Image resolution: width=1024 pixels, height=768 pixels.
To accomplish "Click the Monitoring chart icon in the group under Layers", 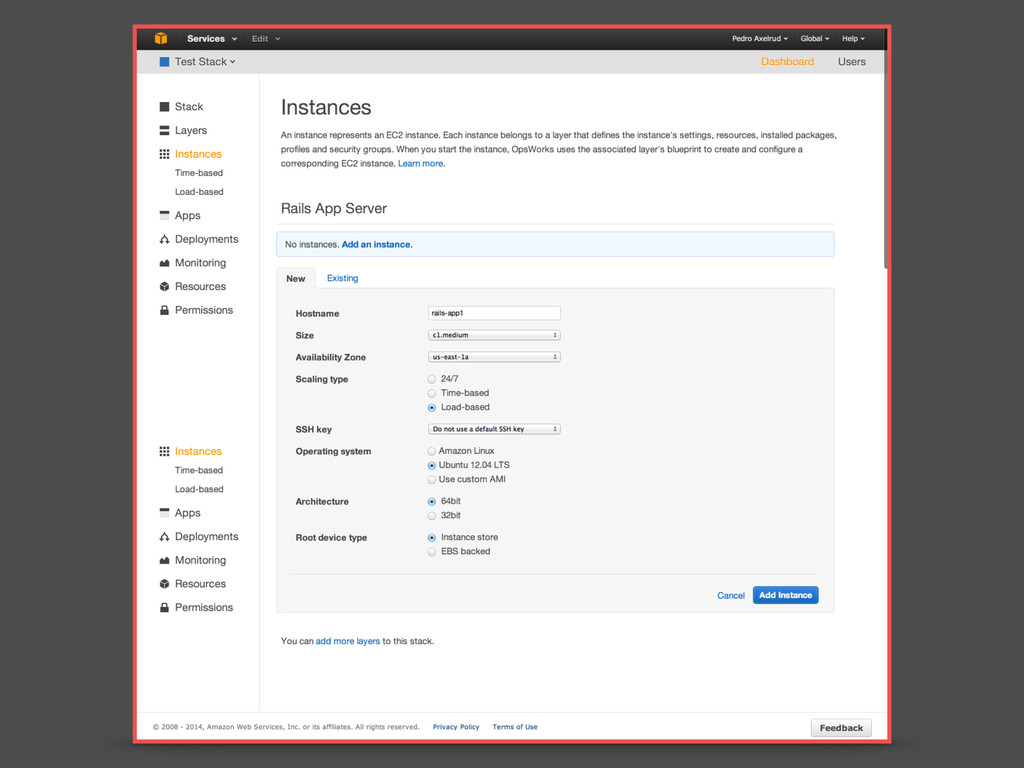I will tap(164, 263).
